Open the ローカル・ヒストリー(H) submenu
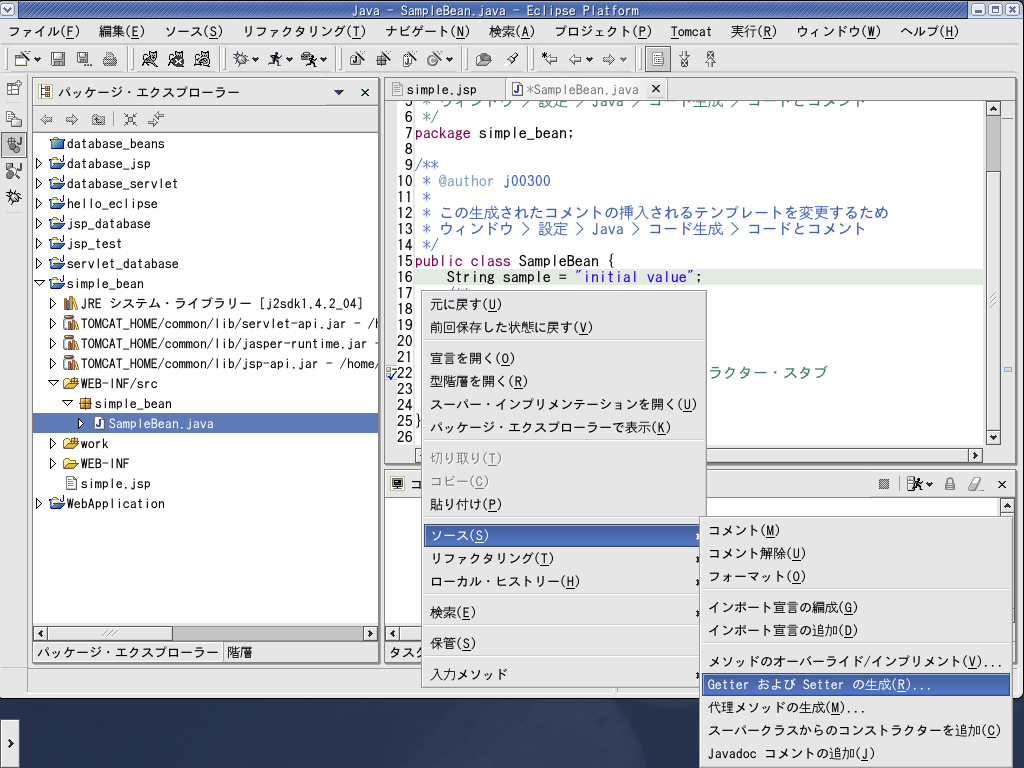Screen dimensions: 1024x768 (564, 581)
